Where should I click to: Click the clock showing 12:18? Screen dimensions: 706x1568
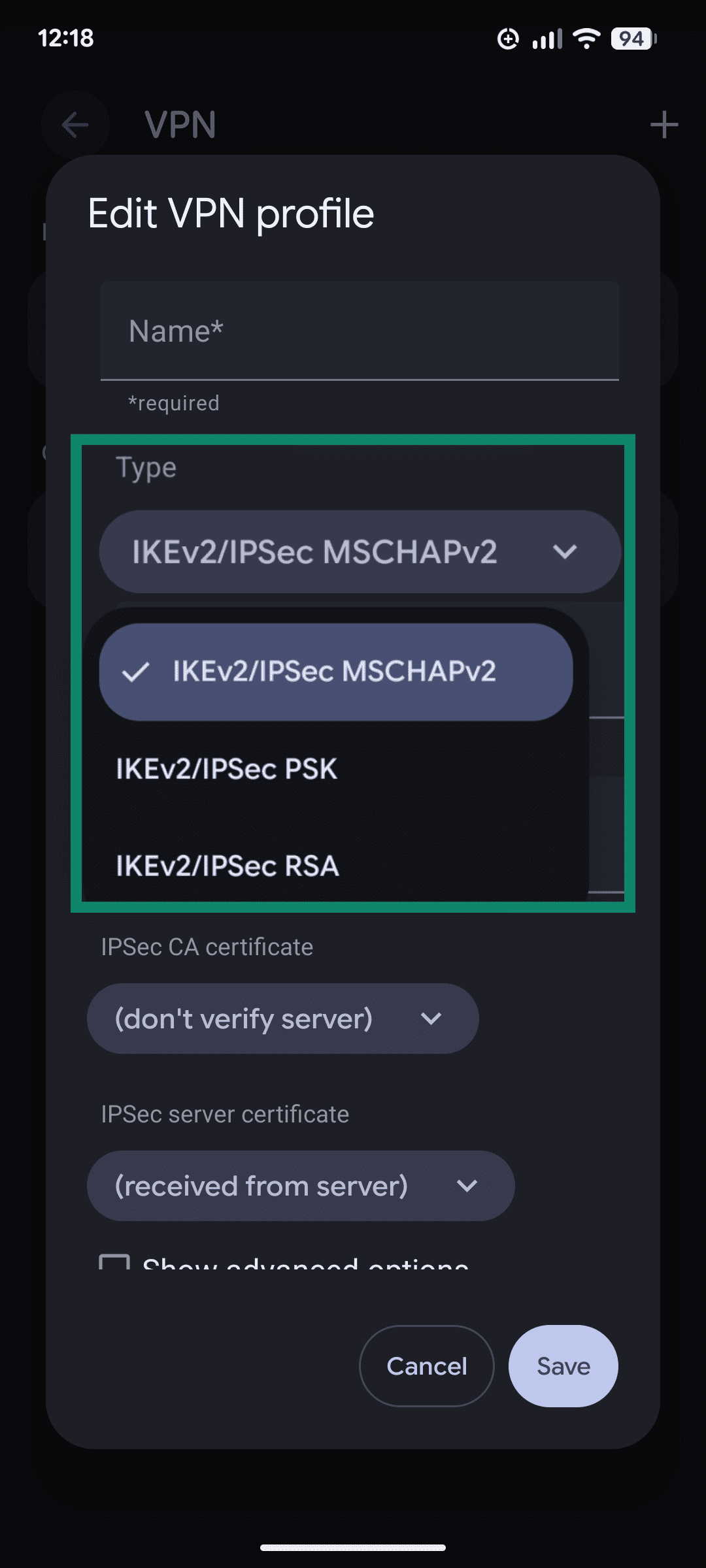pos(65,38)
